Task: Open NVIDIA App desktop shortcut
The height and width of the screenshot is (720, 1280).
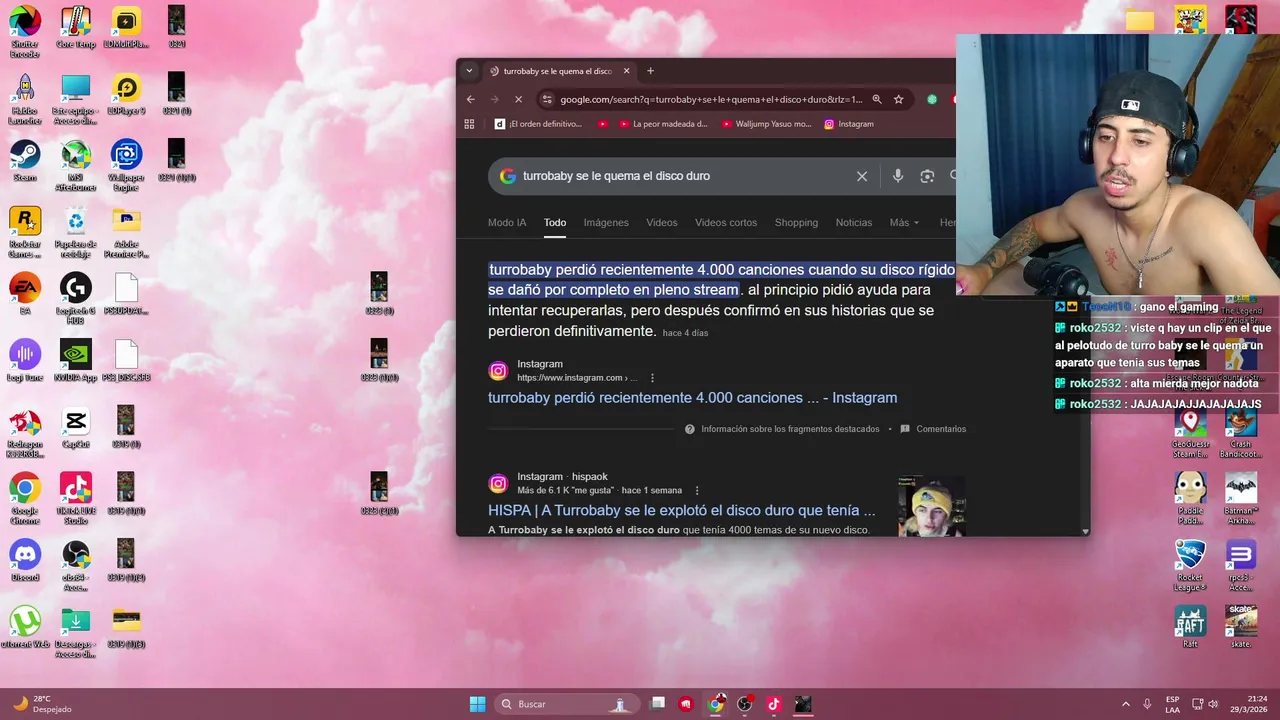Action: 76,362
